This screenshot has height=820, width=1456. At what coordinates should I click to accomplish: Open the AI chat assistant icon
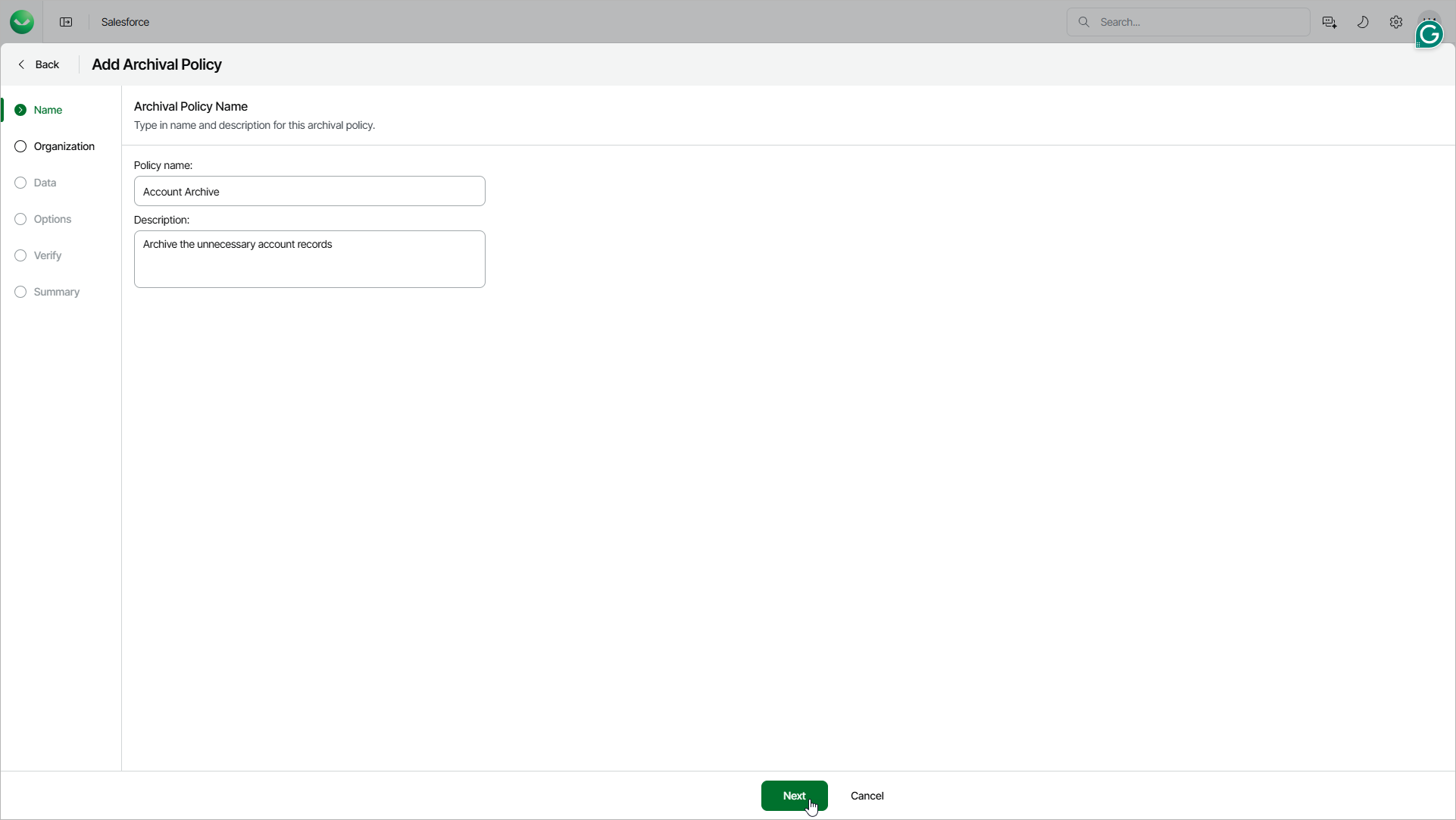coord(1329,22)
